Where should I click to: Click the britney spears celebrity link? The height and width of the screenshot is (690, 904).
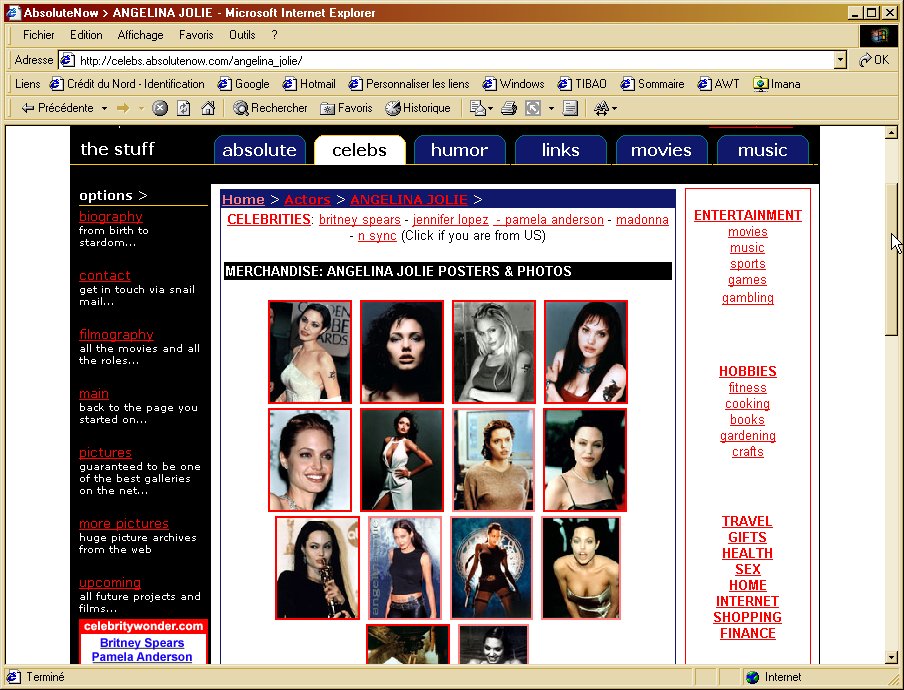click(360, 220)
